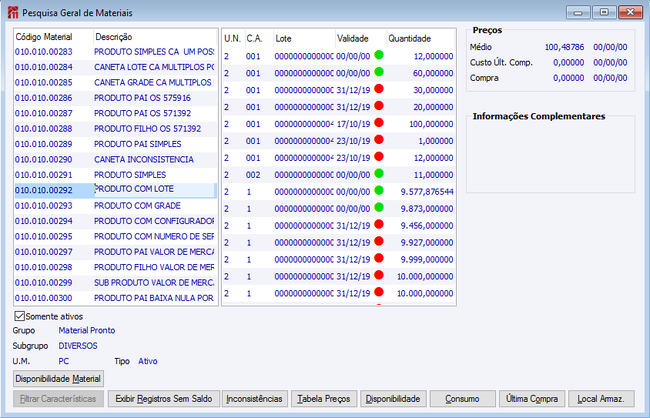Click the Disponibilidade button in bottom row
The width and height of the screenshot is (650, 418).
pos(393,399)
